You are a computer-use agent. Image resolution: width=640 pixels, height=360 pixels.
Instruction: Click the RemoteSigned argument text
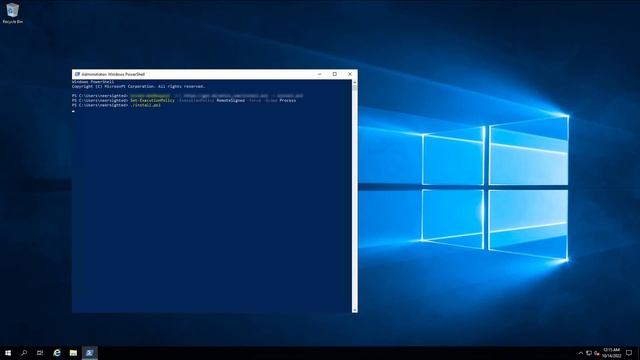pos(231,100)
